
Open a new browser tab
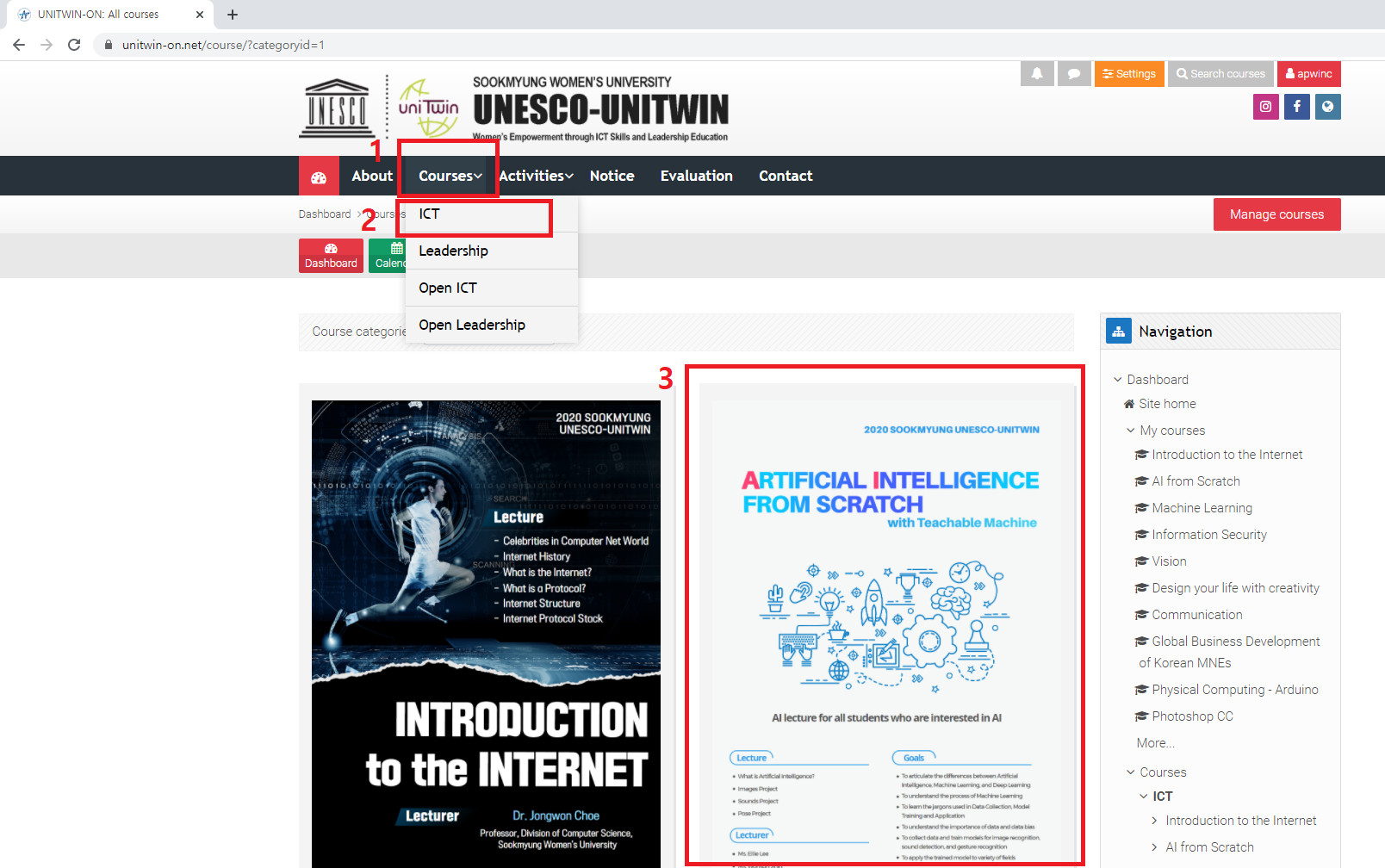point(233,15)
